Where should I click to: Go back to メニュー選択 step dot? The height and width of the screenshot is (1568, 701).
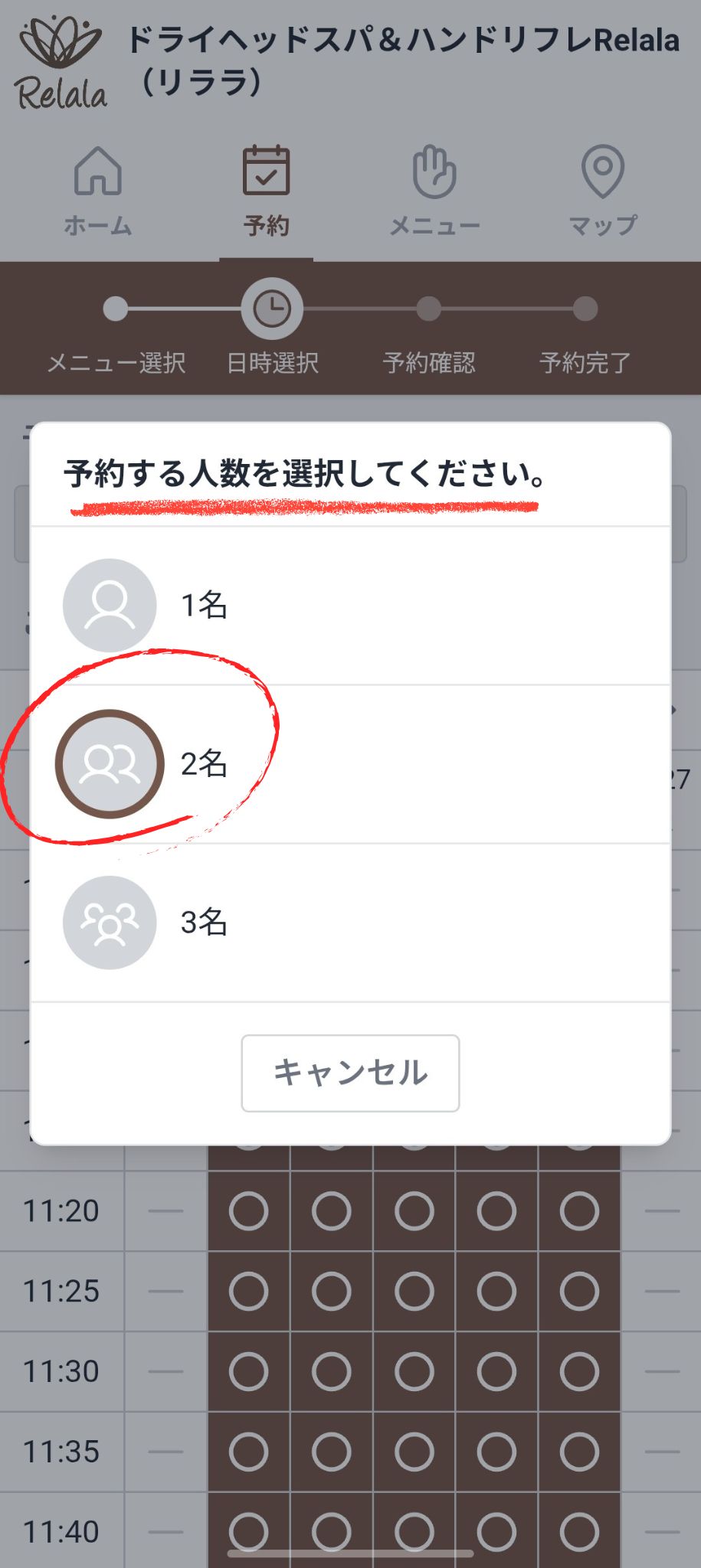[116, 309]
